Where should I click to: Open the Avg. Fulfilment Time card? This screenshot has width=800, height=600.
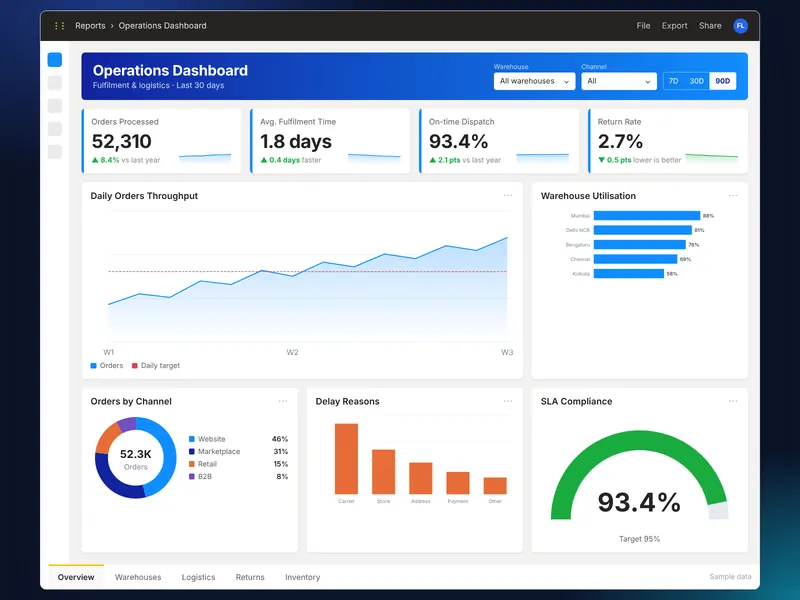click(x=331, y=141)
